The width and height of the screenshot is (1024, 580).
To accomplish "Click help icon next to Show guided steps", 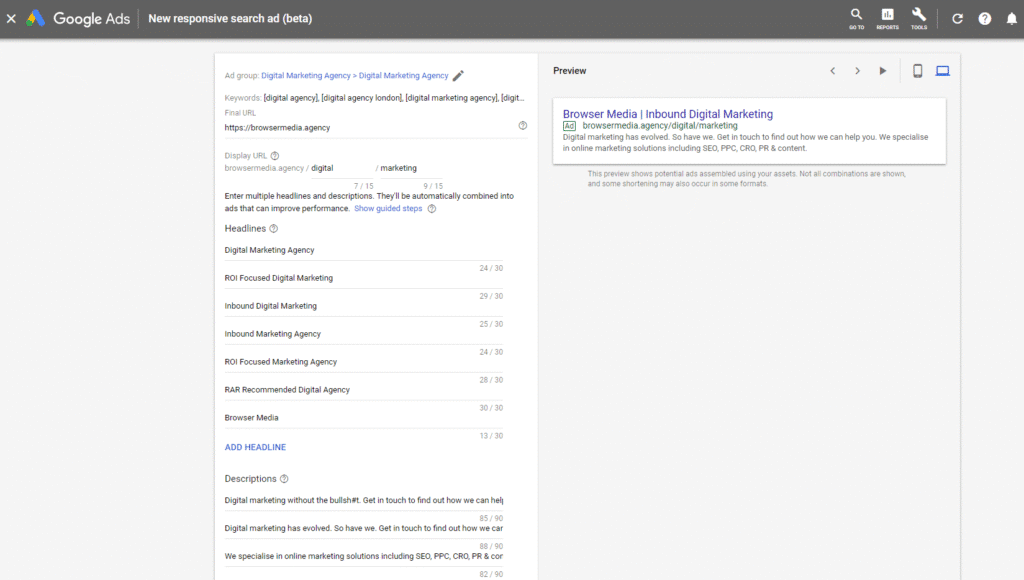I will (x=432, y=209).
